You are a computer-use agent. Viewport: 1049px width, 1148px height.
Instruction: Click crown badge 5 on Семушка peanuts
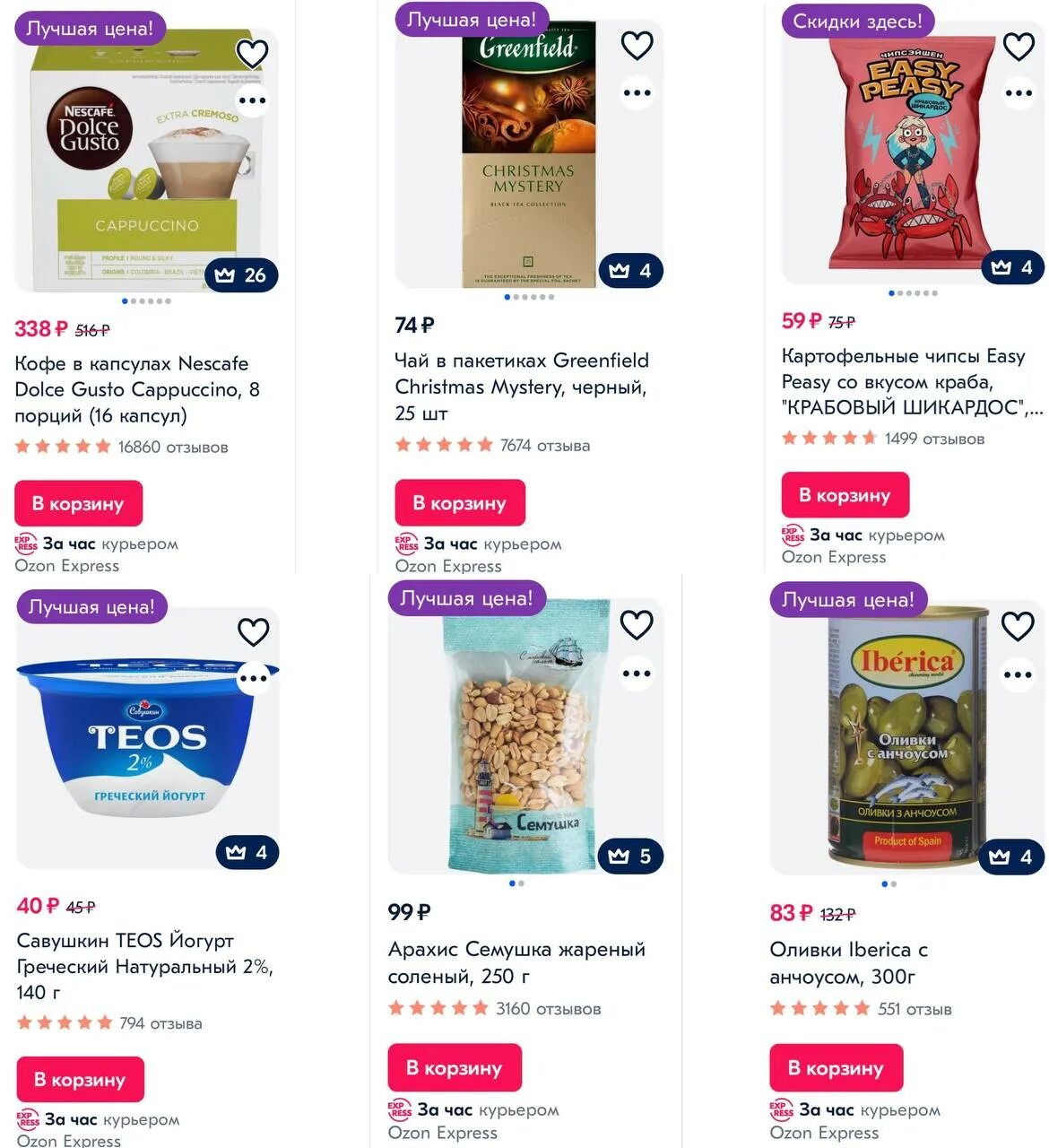pos(631,857)
